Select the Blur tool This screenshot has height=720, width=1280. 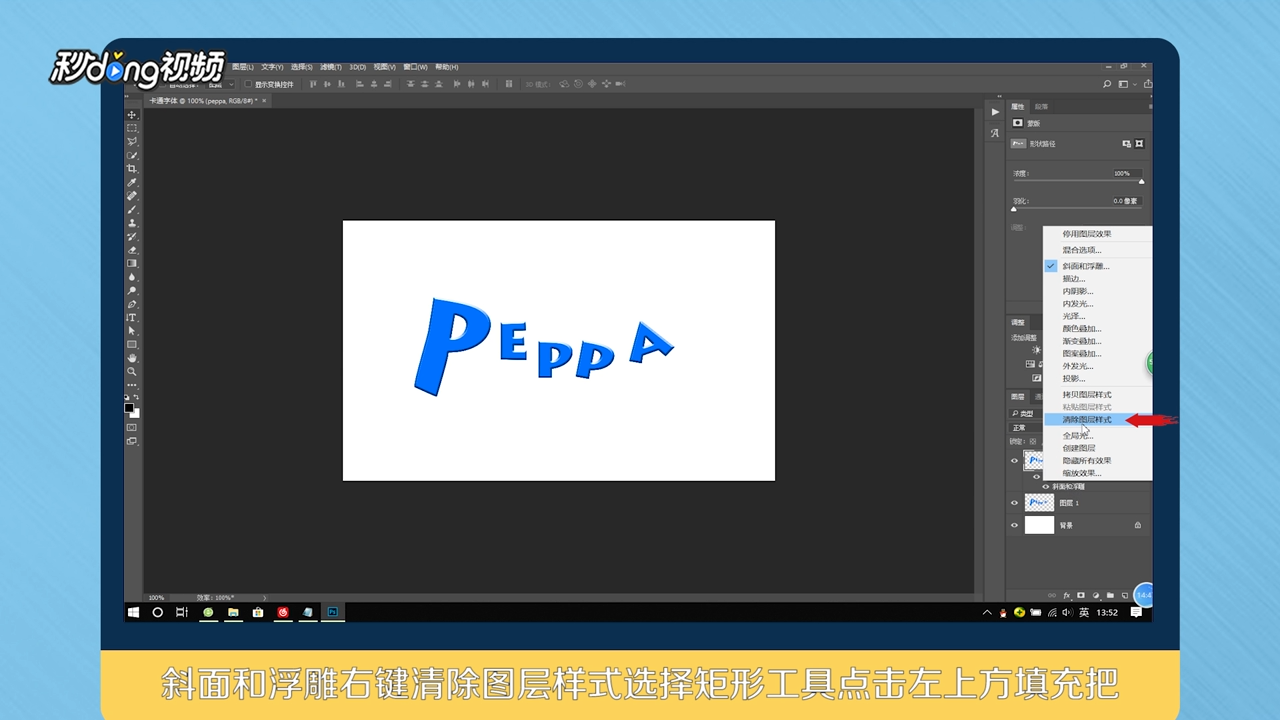[132, 277]
